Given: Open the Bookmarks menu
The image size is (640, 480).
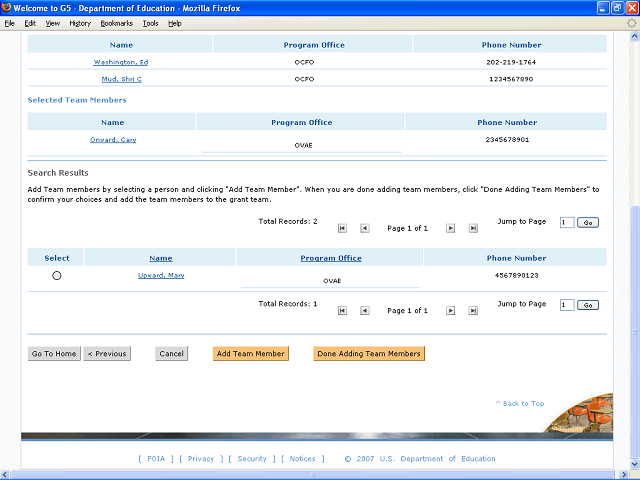Looking at the screenshot, I should pos(116,22).
